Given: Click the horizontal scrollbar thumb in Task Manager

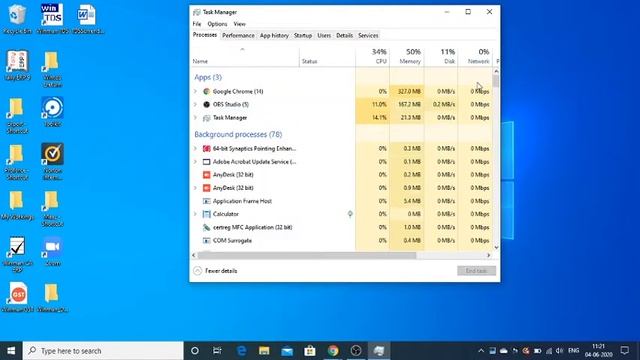Looking at the screenshot, I should point(307,255).
